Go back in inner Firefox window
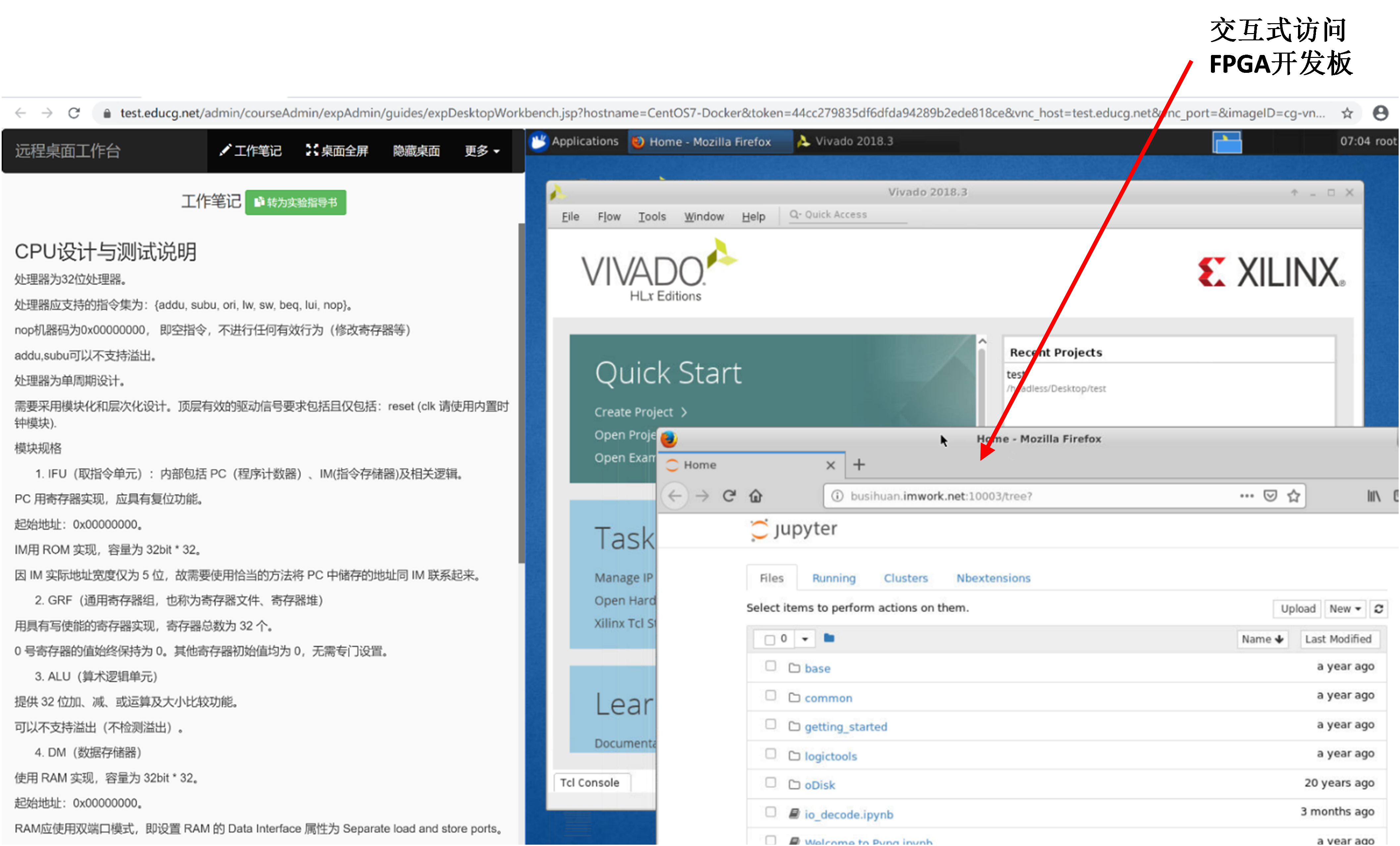The width and height of the screenshot is (1400, 846). [675, 496]
